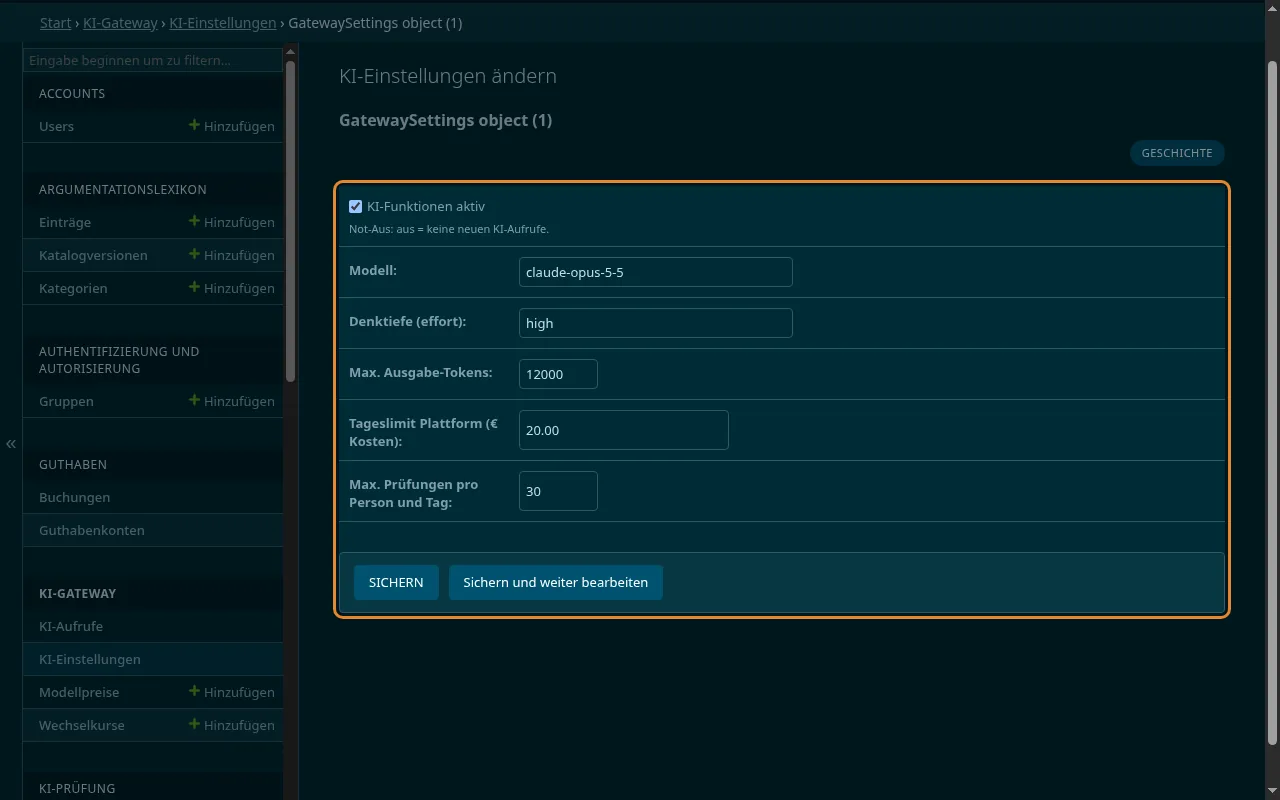Click the sidebar vertical scrollbar

tap(290, 221)
